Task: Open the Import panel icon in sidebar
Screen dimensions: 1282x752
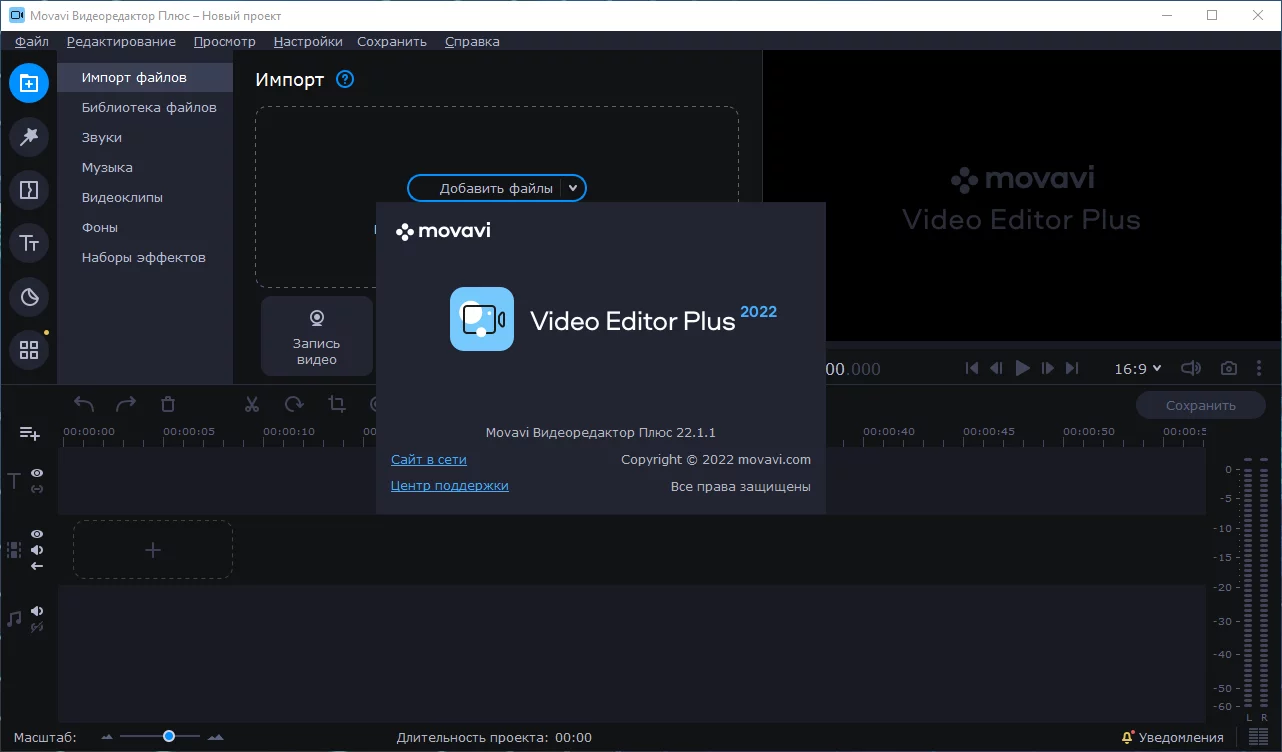Action: (29, 83)
